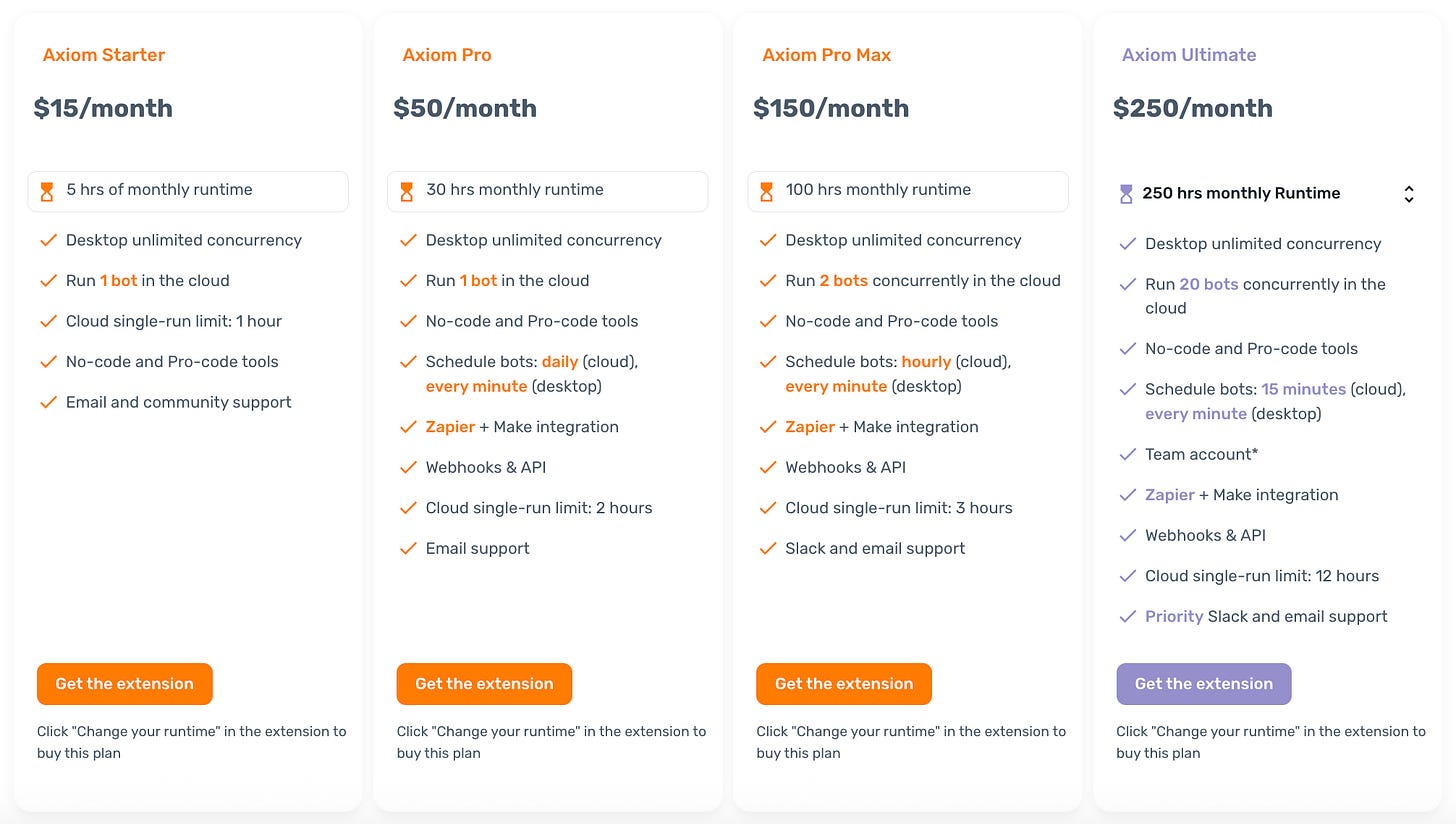This screenshot has height=824, width=1456.
Task: Select the 30 hrs monthly runtime box
Action: [548, 191]
